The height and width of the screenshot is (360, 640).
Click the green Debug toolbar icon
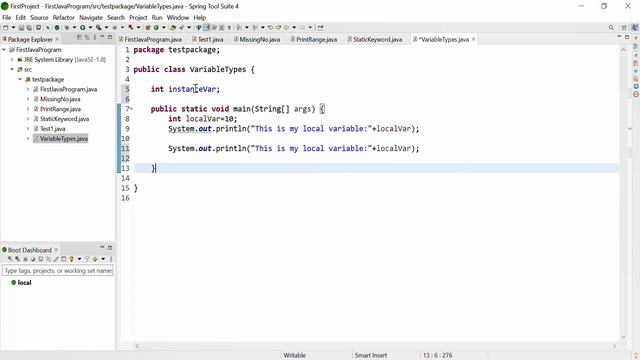pos(66,28)
